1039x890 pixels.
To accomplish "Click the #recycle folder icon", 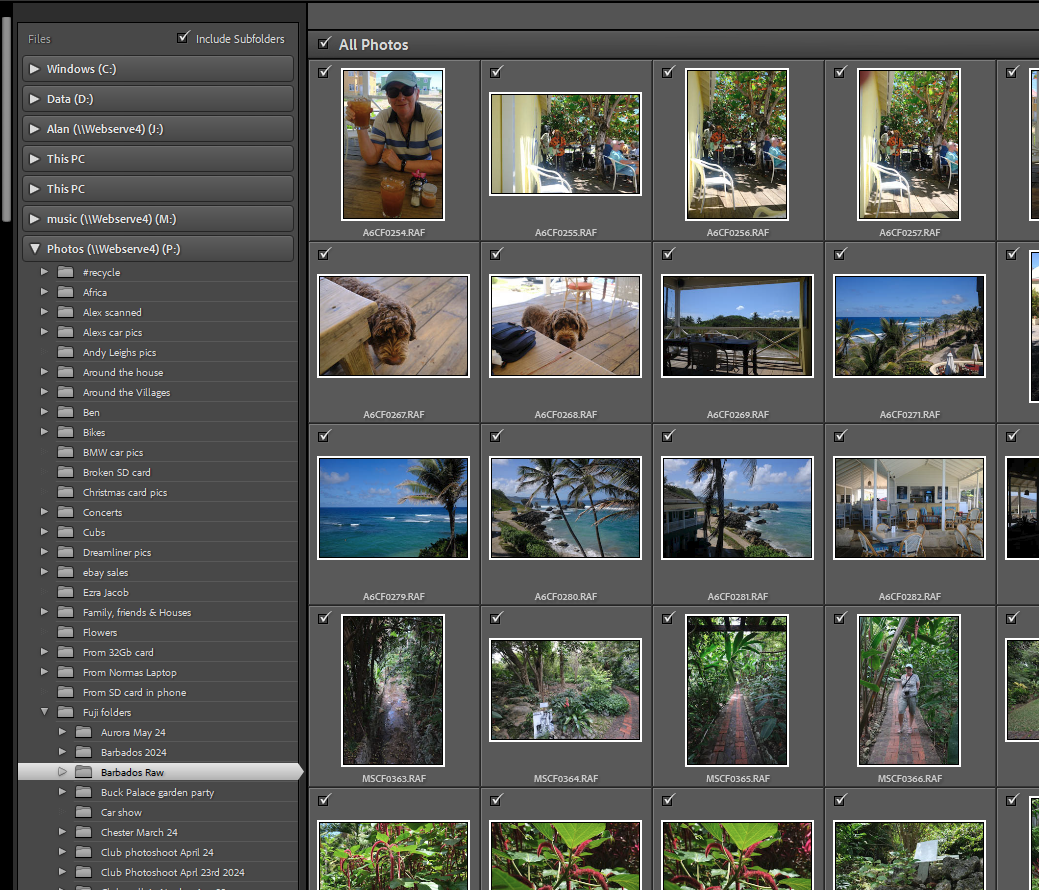I will click(66, 272).
